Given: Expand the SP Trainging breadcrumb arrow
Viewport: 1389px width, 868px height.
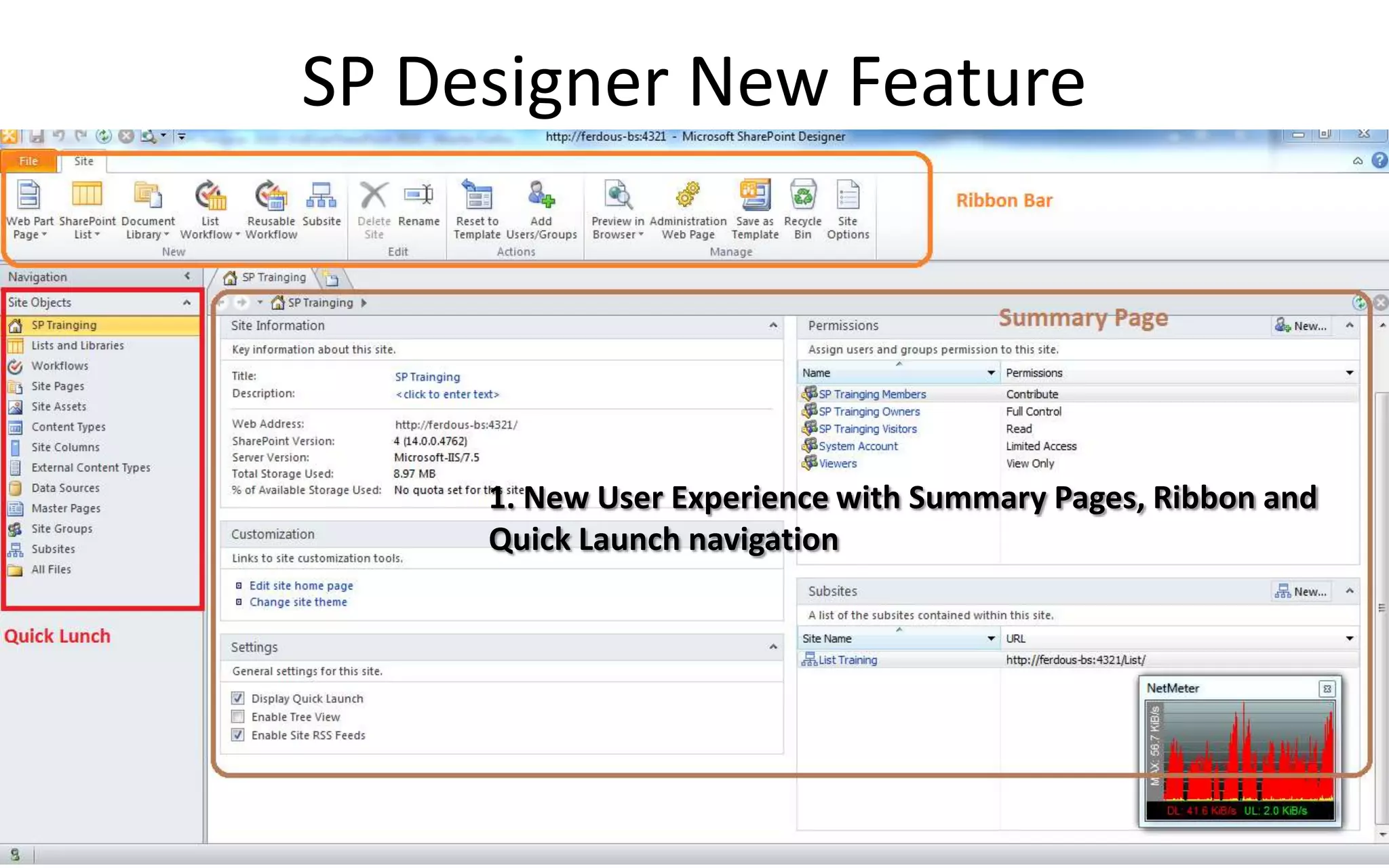Looking at the screenshot, I should [364, 303].
